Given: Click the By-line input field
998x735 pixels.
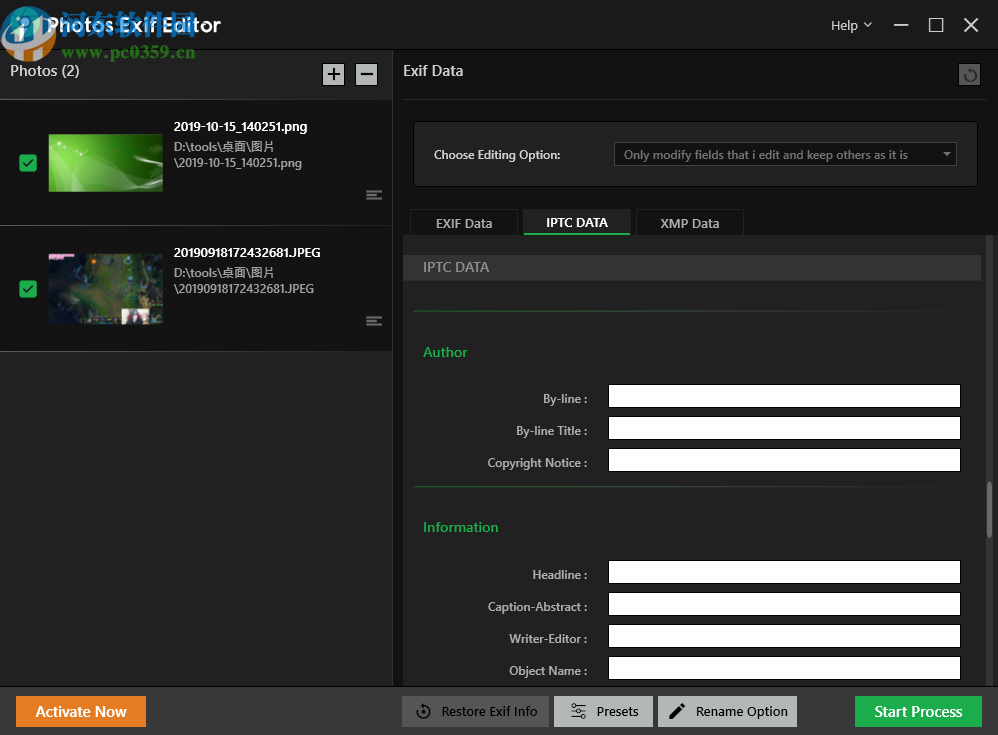Looking at the screenshot, I should 784,395.
